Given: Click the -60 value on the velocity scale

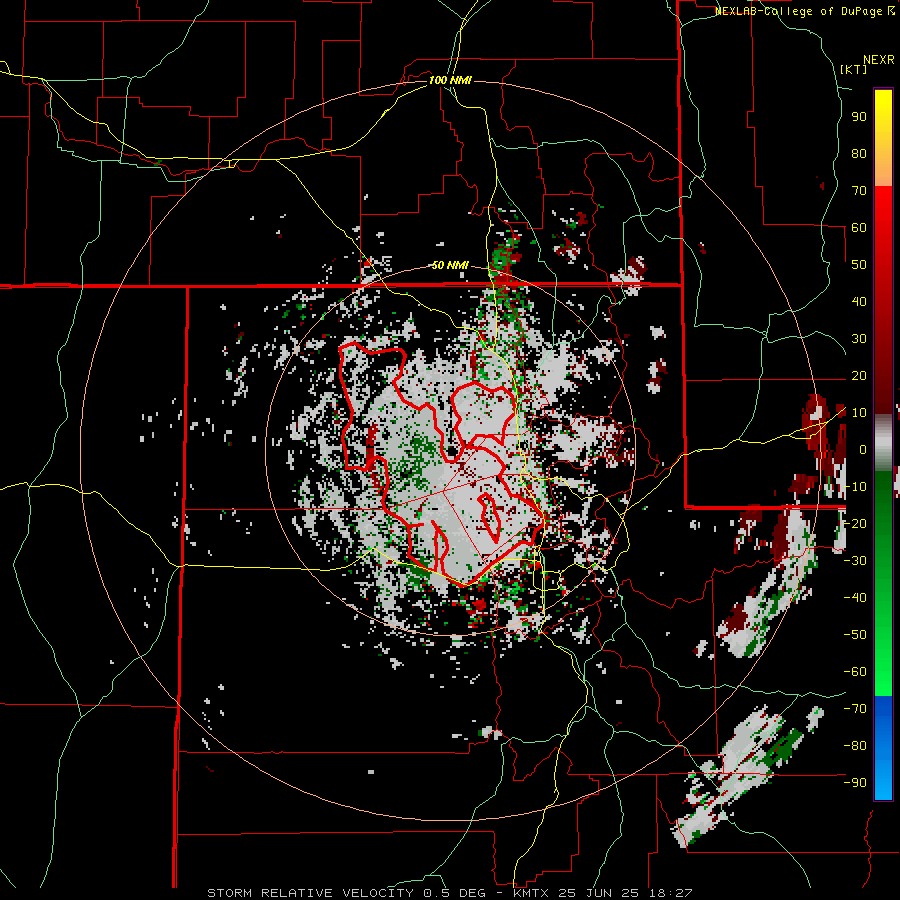Looking at the screenshot, I should point(855,672).
